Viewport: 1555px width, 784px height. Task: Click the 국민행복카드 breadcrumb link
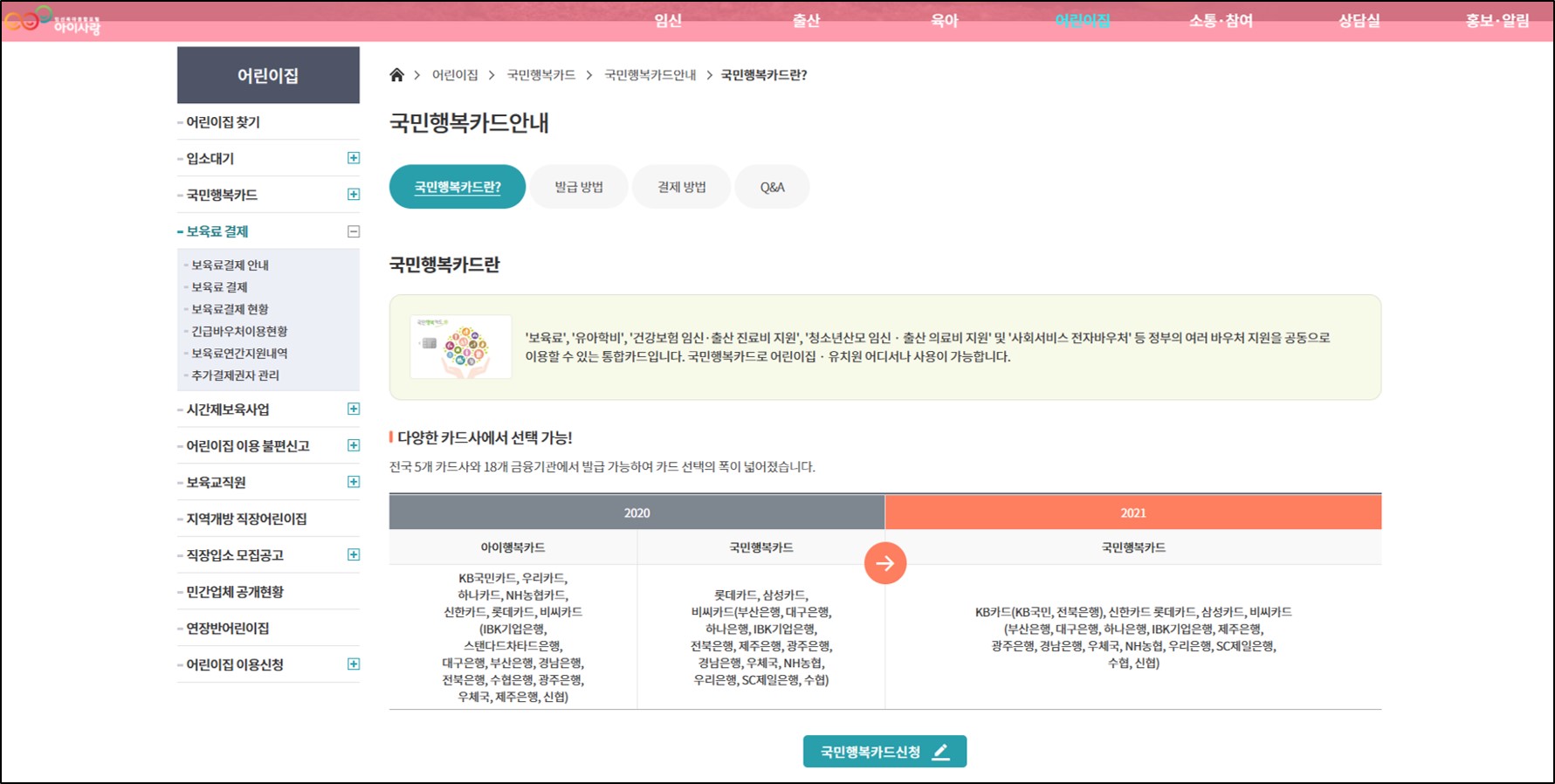pos(541,75)
